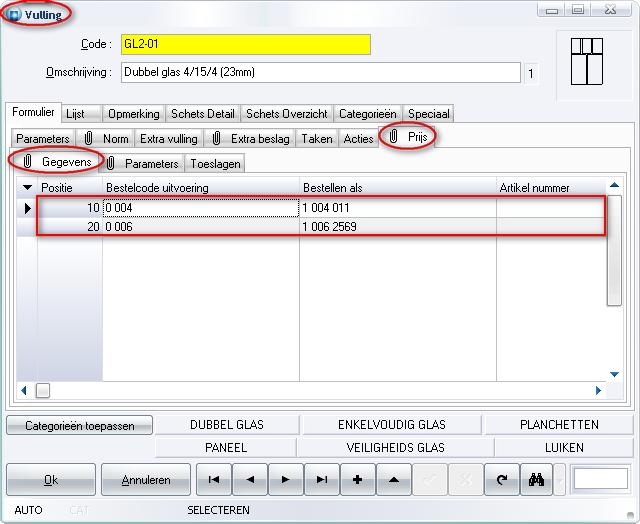This screenshot has height=524, width=640.
Task: Open the Schets Detail tab
Action: tap(203, 114)
